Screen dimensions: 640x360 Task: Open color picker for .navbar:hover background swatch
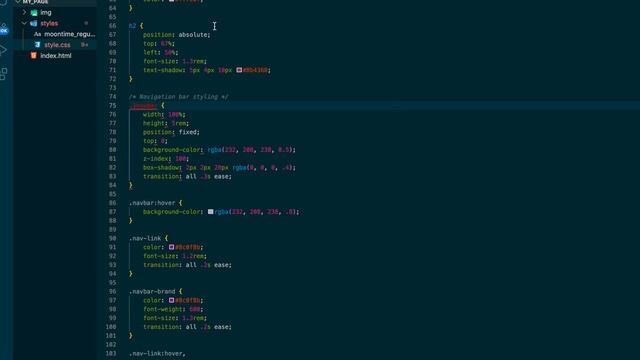tap(210, 212)
